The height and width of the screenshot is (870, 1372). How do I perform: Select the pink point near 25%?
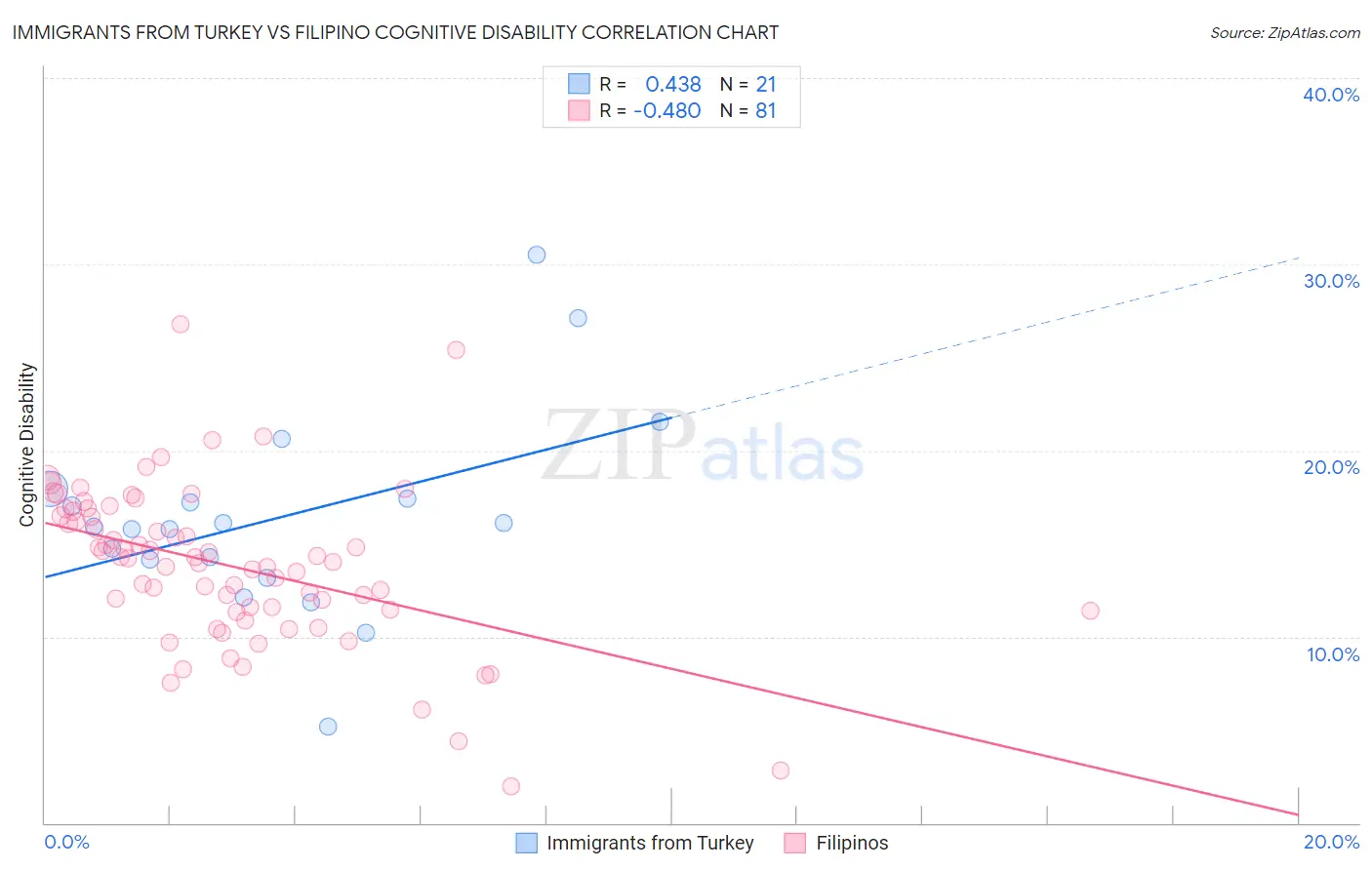tap(456, 350)
